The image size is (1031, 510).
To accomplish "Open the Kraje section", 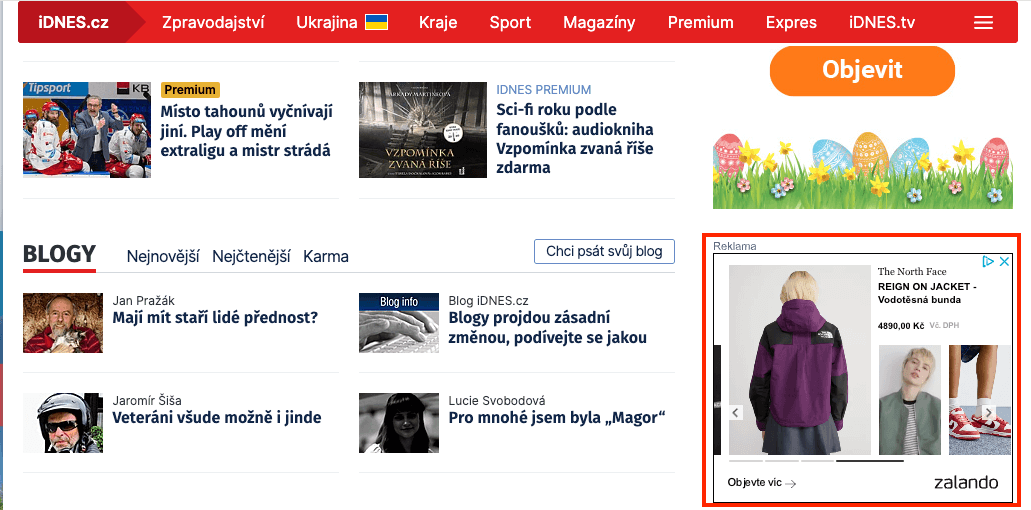I will point(438,22).
